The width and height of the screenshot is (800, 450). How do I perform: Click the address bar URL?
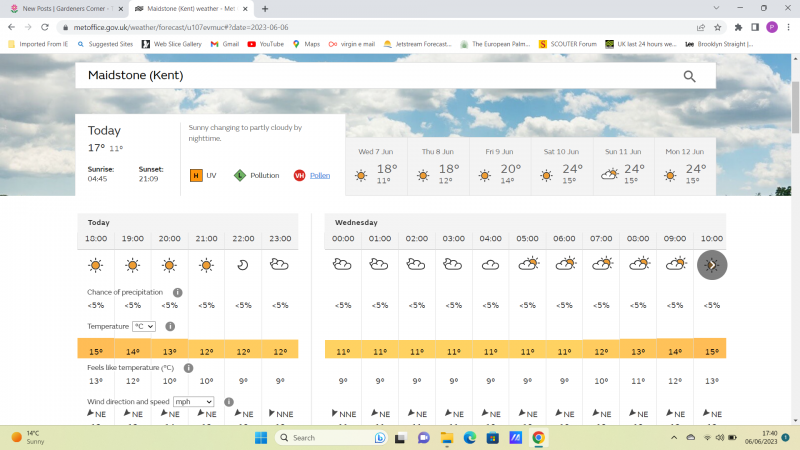point(181,28)
